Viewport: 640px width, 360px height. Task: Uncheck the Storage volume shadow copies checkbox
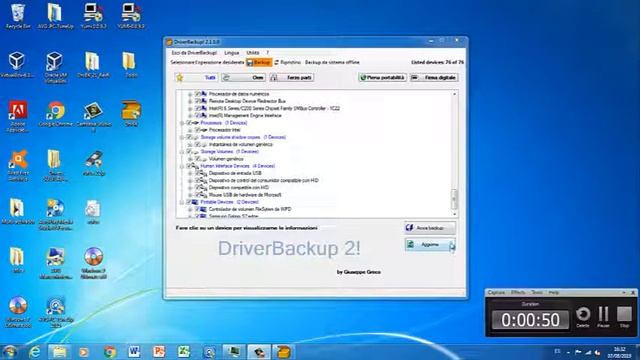coord(189,137)
